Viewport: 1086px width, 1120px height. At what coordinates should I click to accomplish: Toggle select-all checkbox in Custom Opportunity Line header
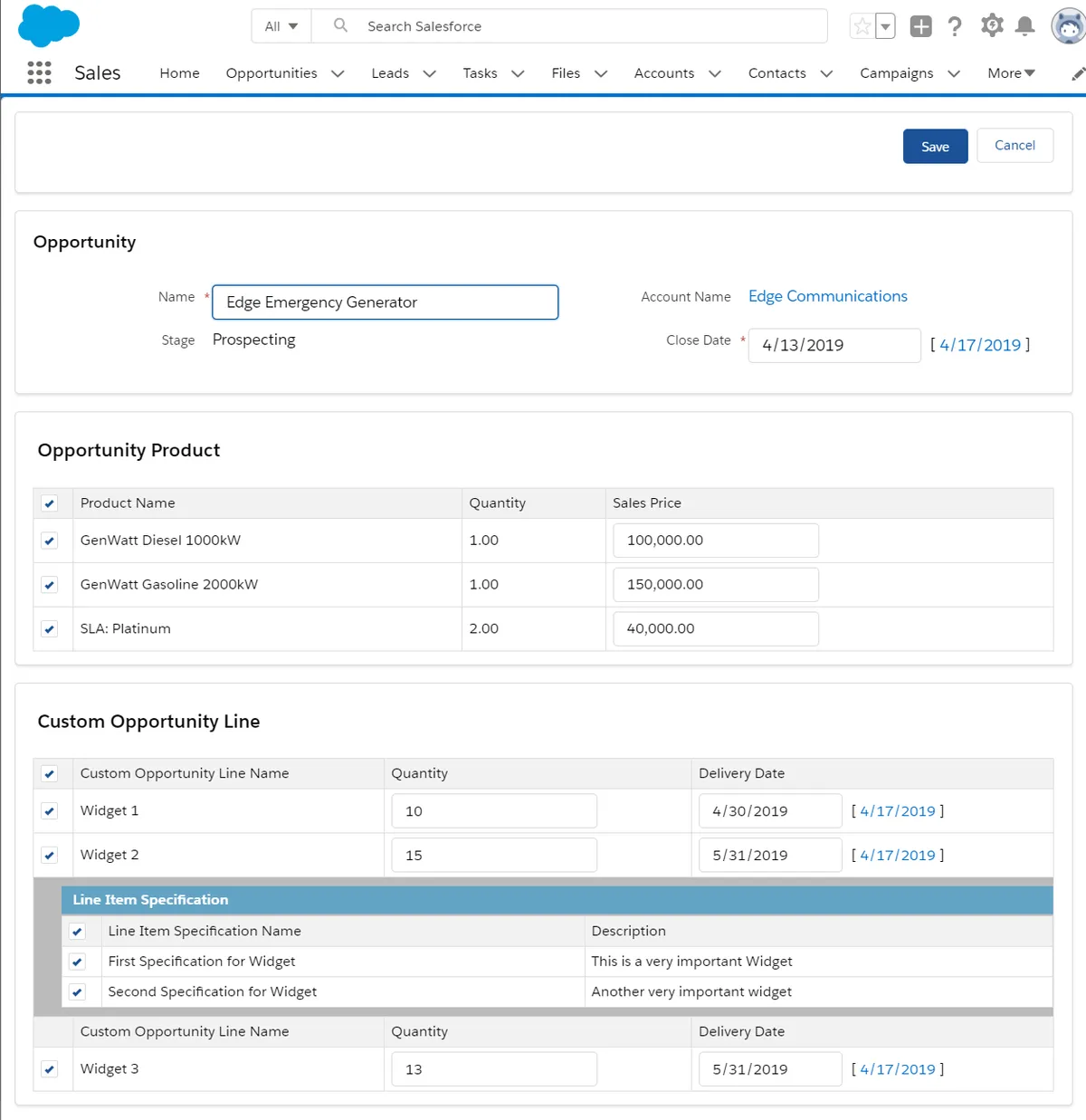50,774
